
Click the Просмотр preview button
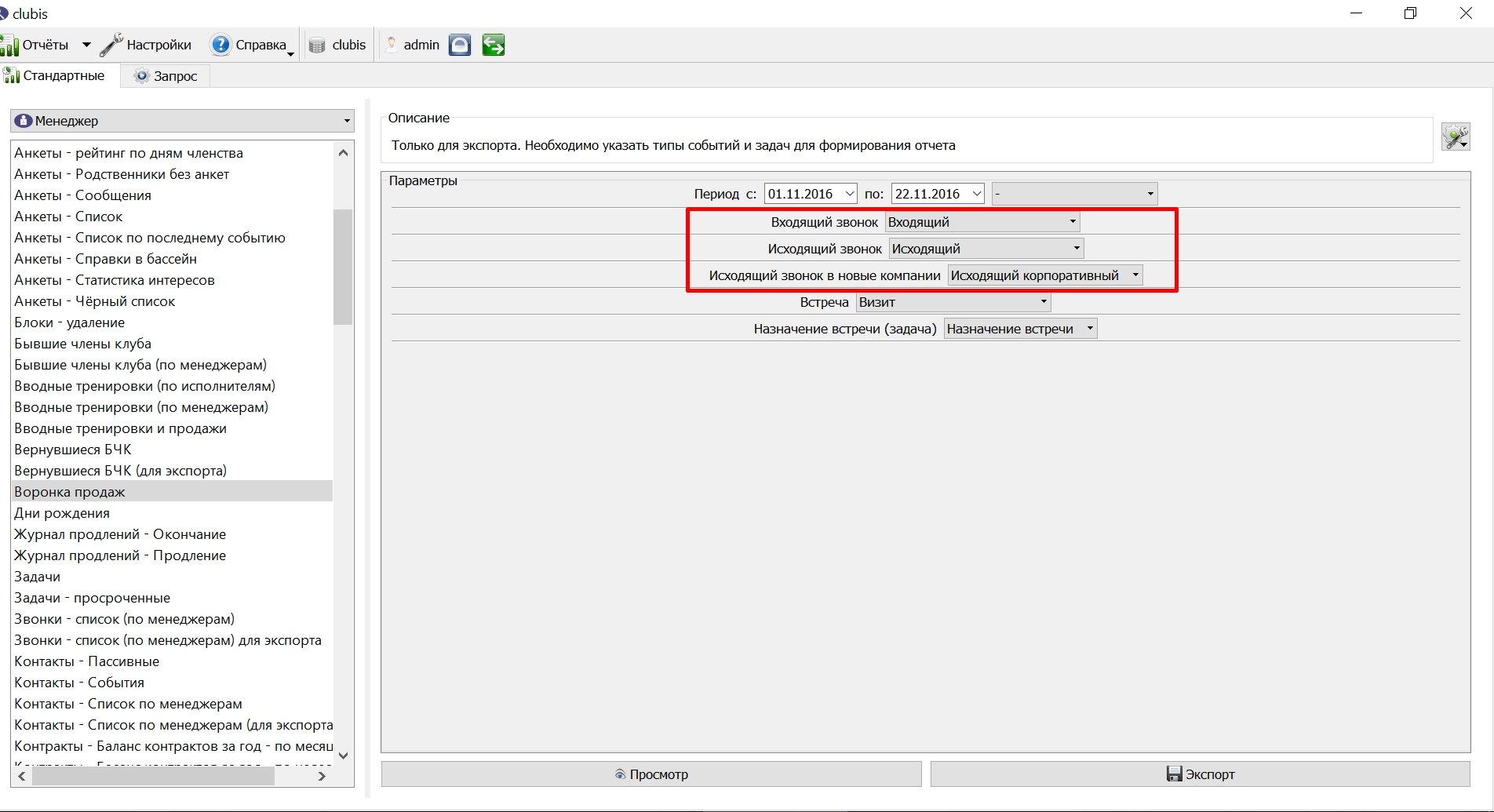pos(651,774)
